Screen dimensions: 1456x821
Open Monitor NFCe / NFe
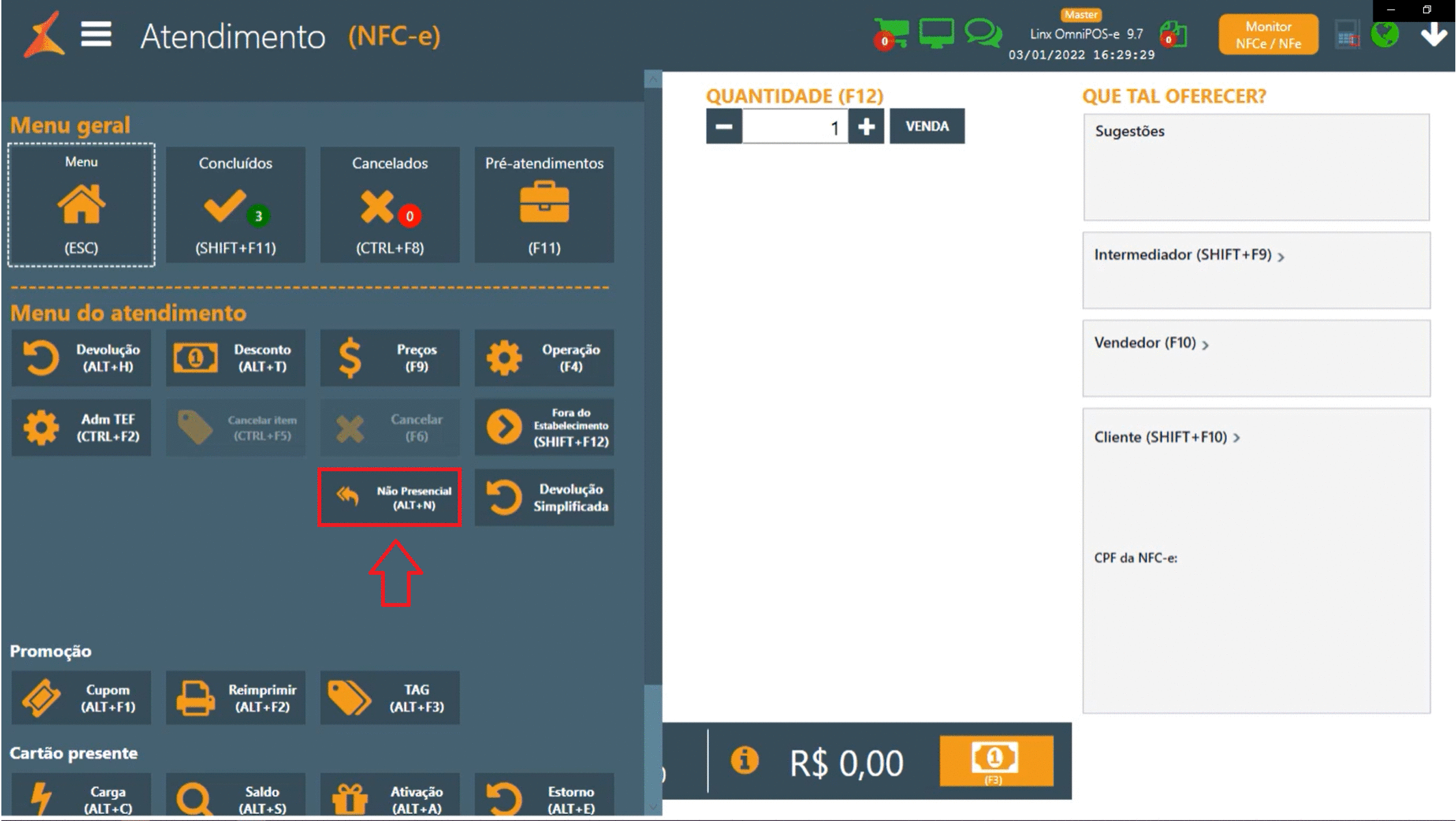pos(1268,35)
